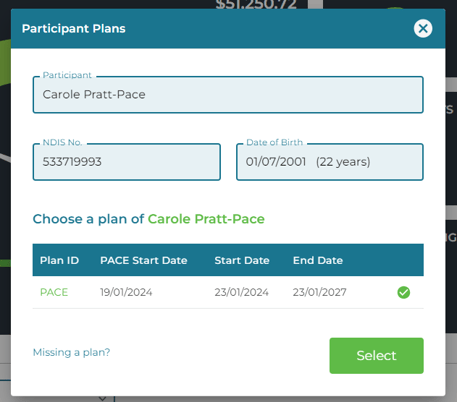457x402 pixels.
Task: Click the NDIS No. field showing 533719993
Action: click(127, 162)
